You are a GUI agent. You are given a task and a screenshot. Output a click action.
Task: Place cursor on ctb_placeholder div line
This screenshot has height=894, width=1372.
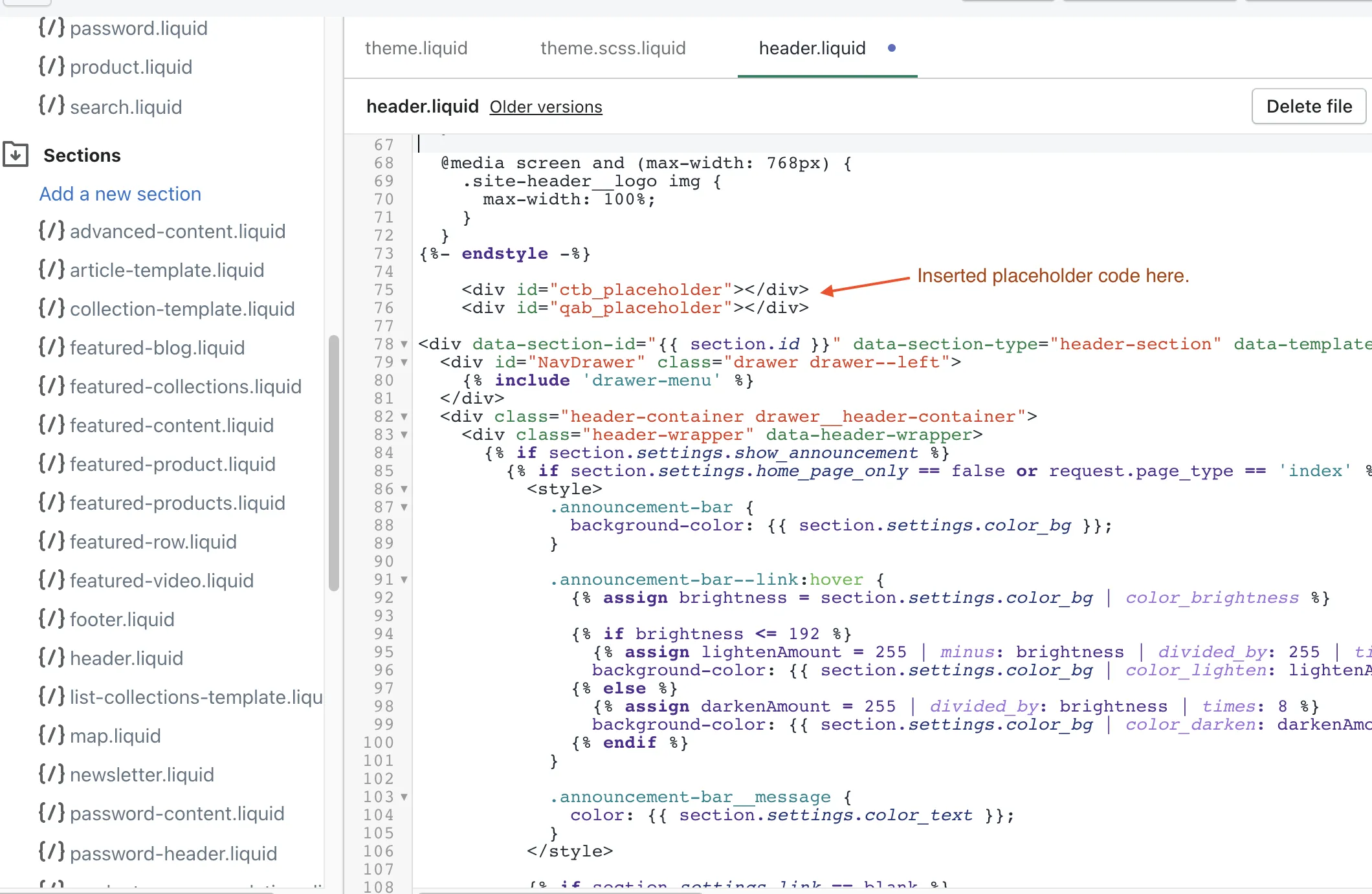(635, 290)
